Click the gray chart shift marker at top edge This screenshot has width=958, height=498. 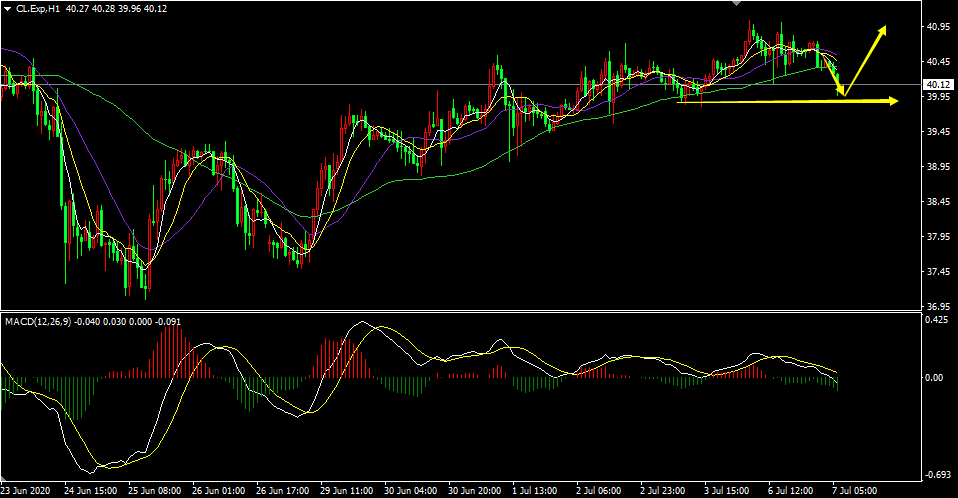tap(737, 3)
